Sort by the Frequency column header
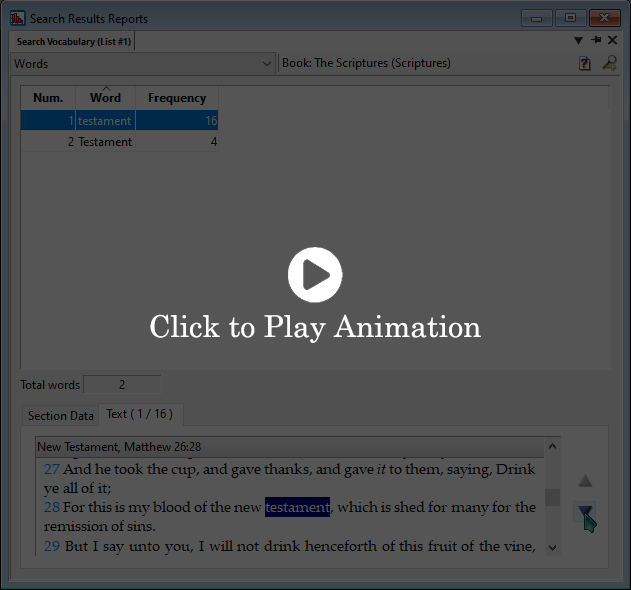Image resolution: width=631 pixels, height=590 pixels. [x=177, y=98]
